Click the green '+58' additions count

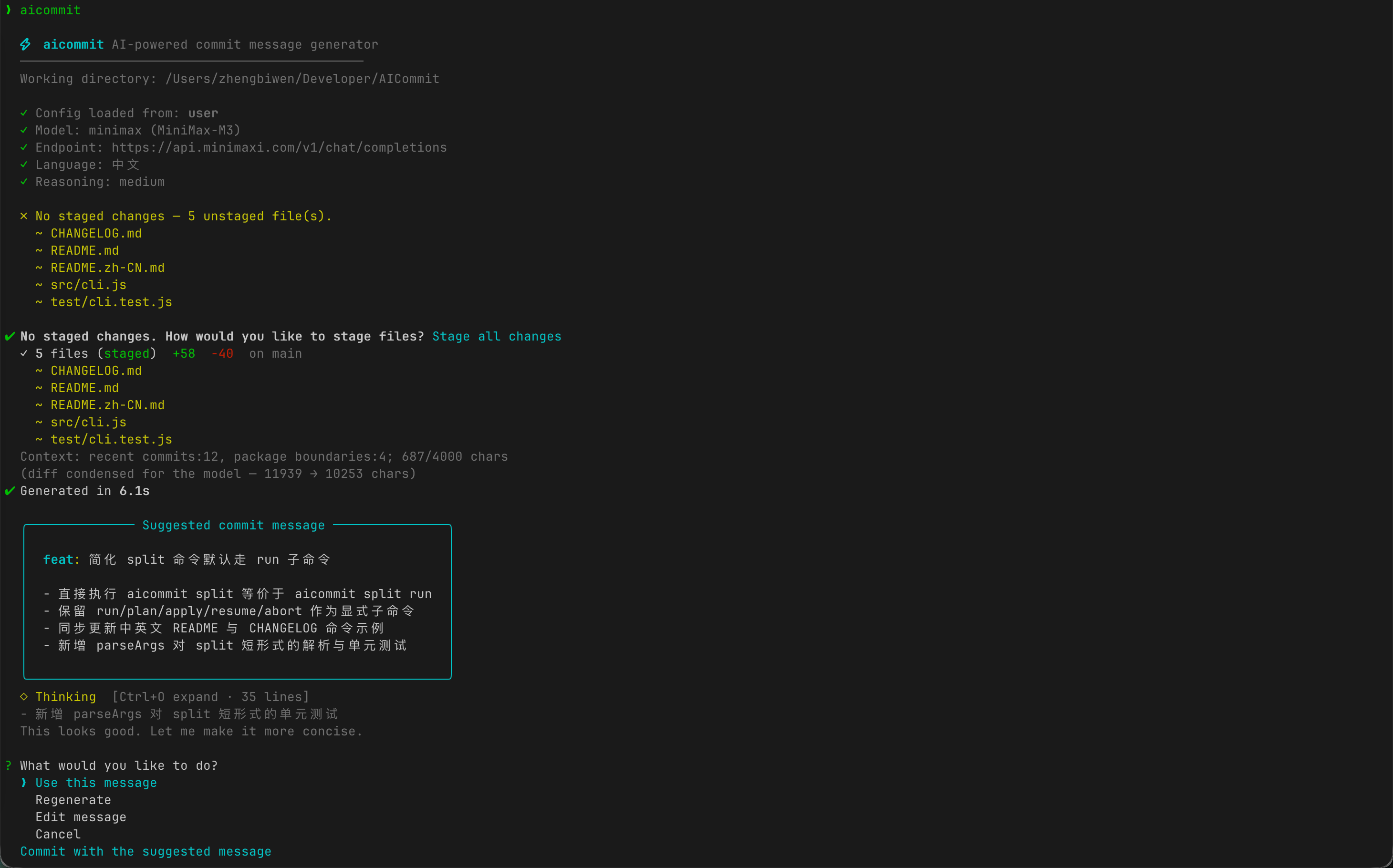(x=184, y=353)
